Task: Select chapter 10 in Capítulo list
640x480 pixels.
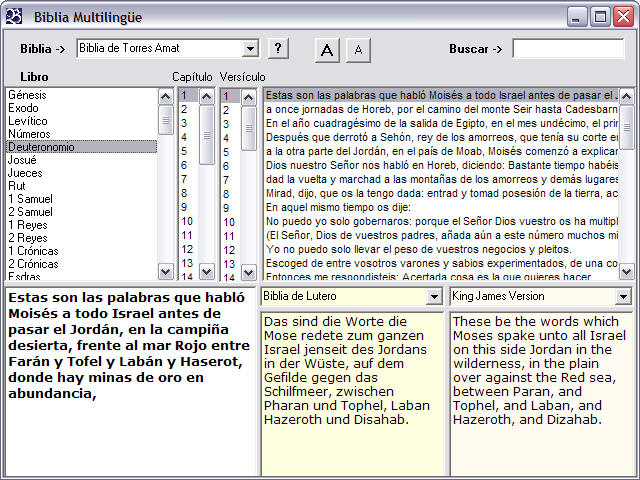Action: (x=189, y=221)
